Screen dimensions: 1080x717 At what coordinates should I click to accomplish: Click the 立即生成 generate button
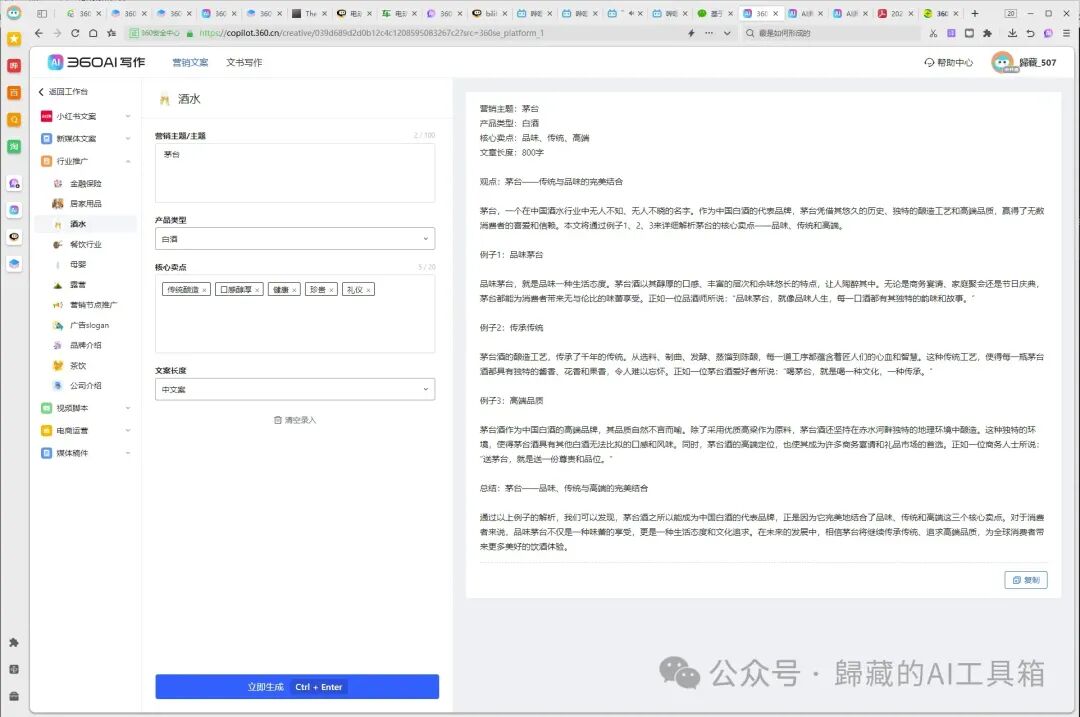[297, 687]
